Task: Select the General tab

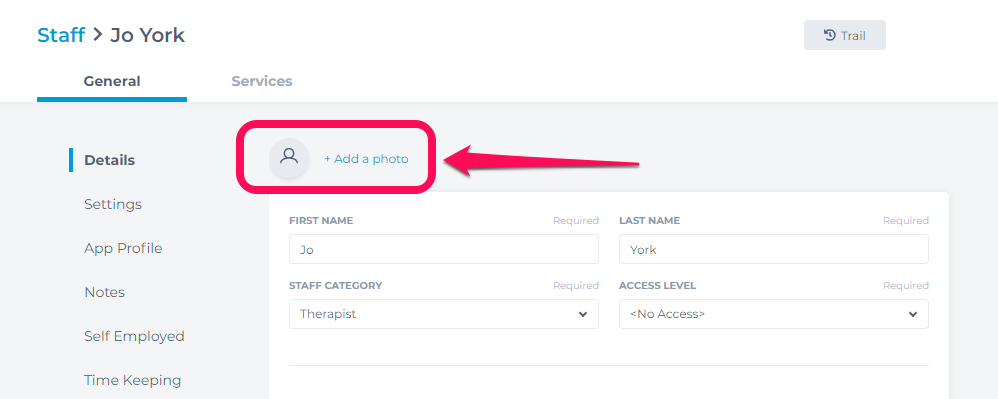Action: coord(112,81)
